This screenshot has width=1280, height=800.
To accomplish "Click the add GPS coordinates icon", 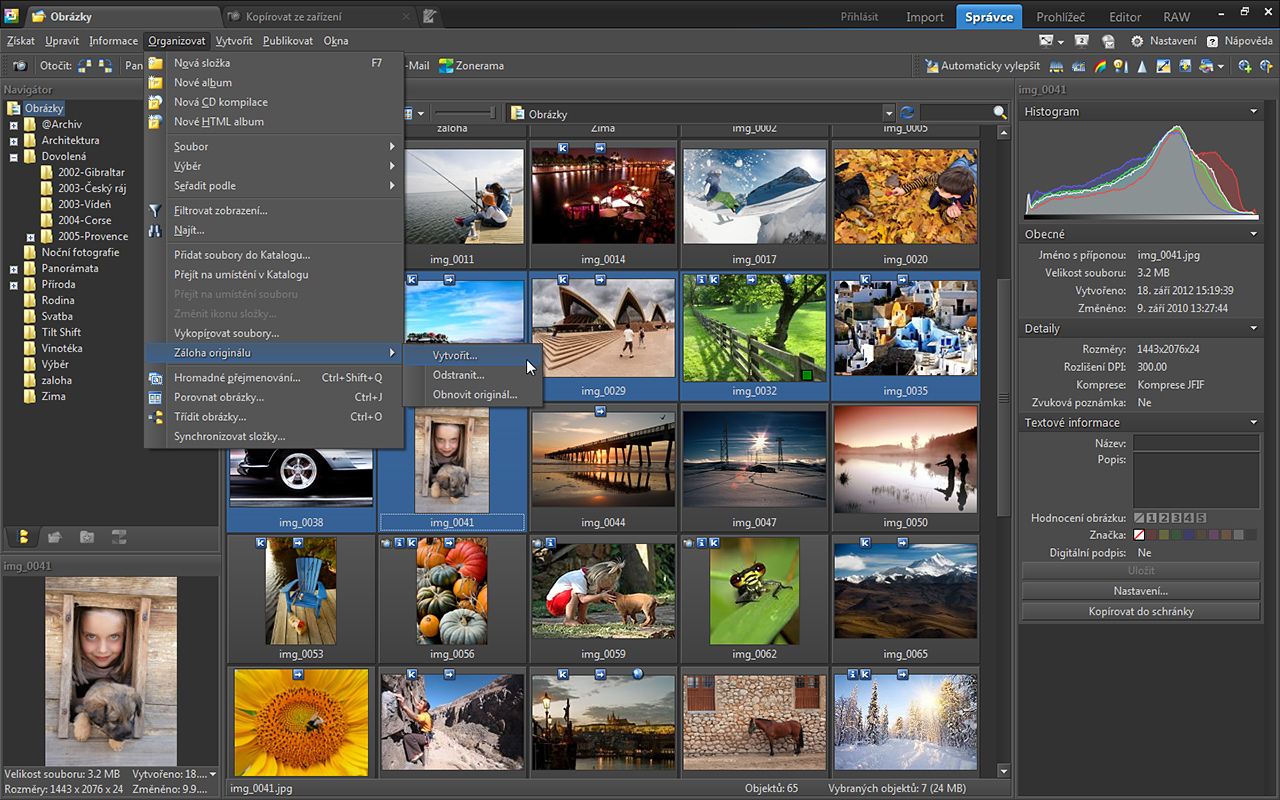I will click(x=1245, y=66).
